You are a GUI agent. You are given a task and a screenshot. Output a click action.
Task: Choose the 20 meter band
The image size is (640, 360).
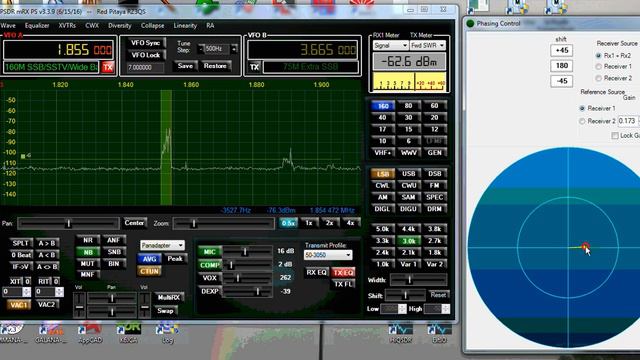pyautogui.click(x=435, y=118)
